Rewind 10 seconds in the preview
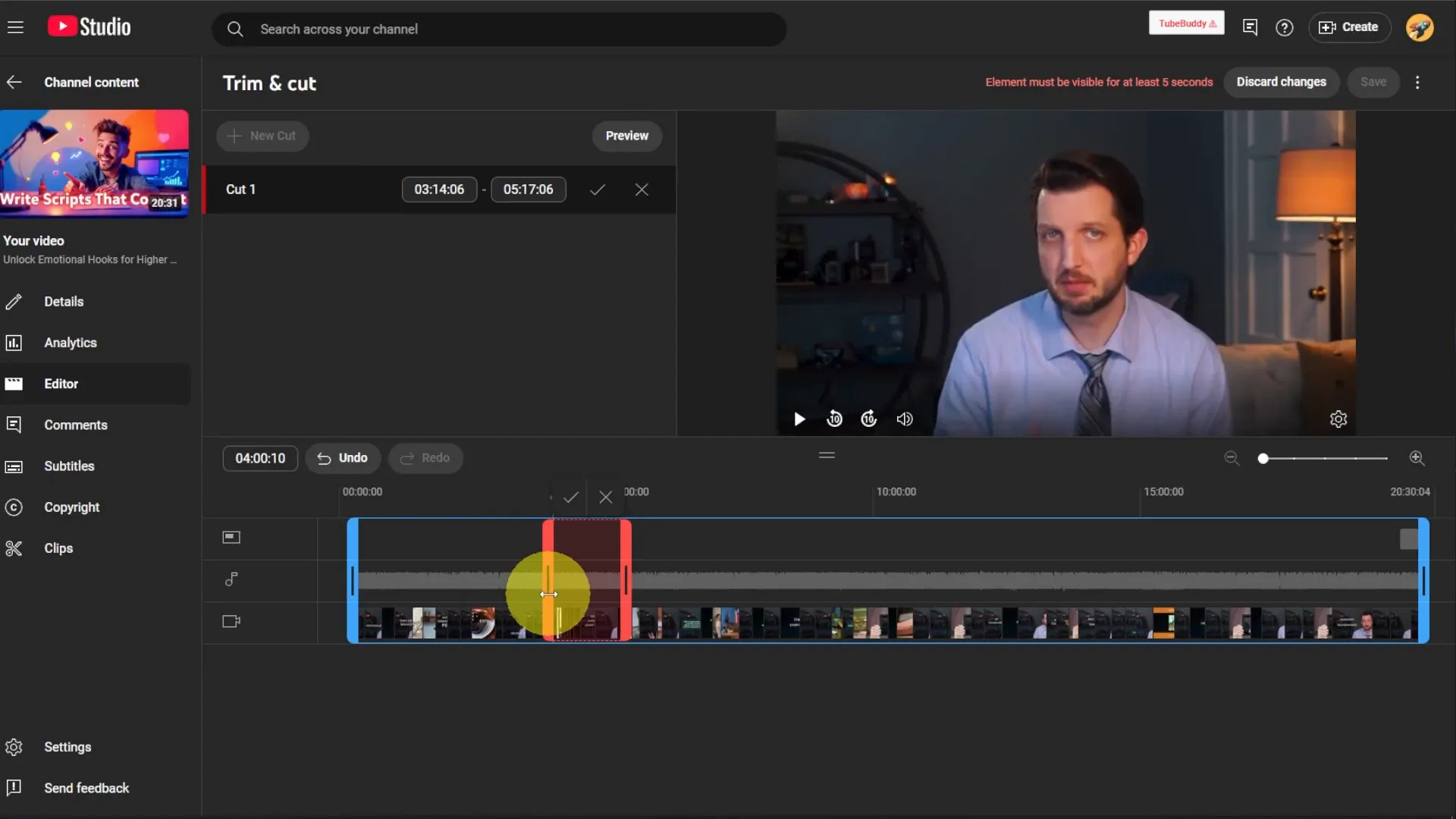The image size is (1456, 819). (x=834, y=419)
